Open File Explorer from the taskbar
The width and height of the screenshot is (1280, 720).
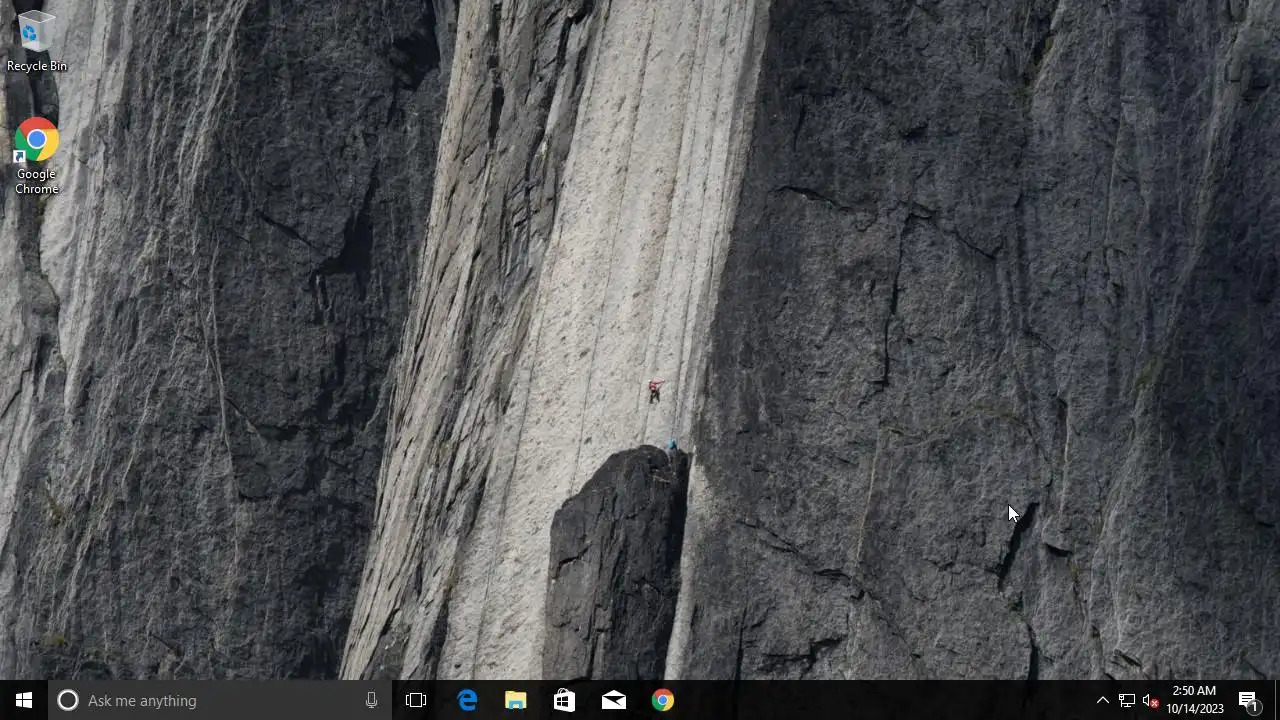click(515, 700)
